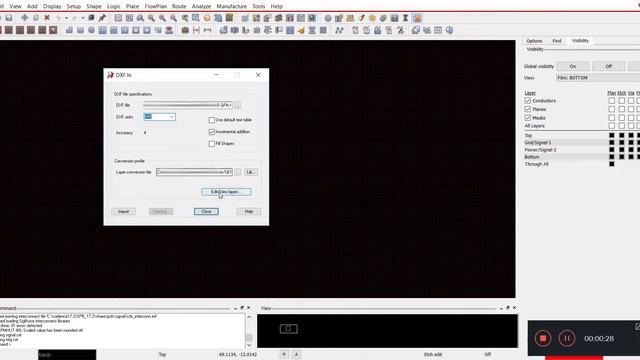Screen dimensions: 640x360
Task: Select the Copy tool icon
Action: (x=36, y=18)
